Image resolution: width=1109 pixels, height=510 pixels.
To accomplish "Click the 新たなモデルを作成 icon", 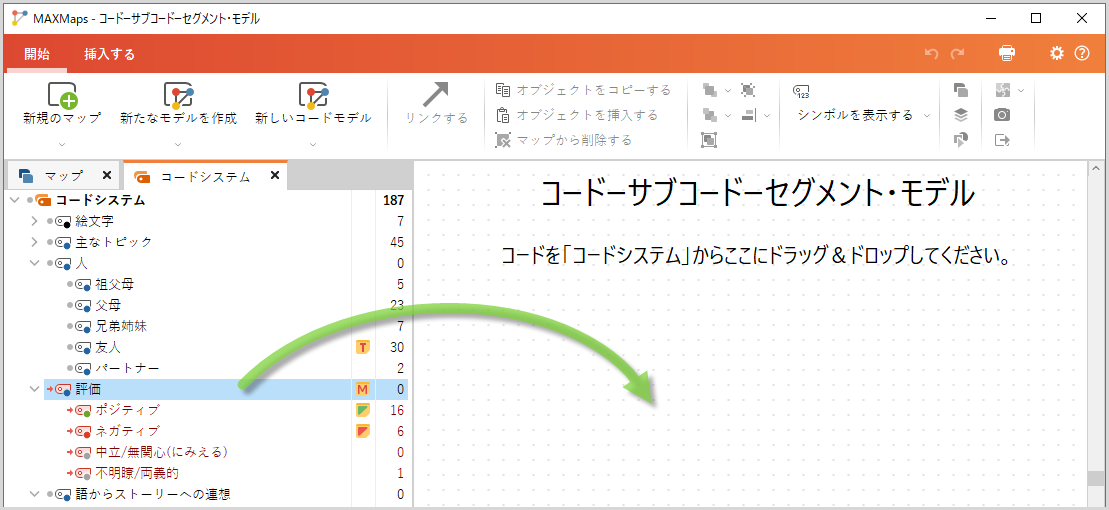I will (x=178, y=95).
